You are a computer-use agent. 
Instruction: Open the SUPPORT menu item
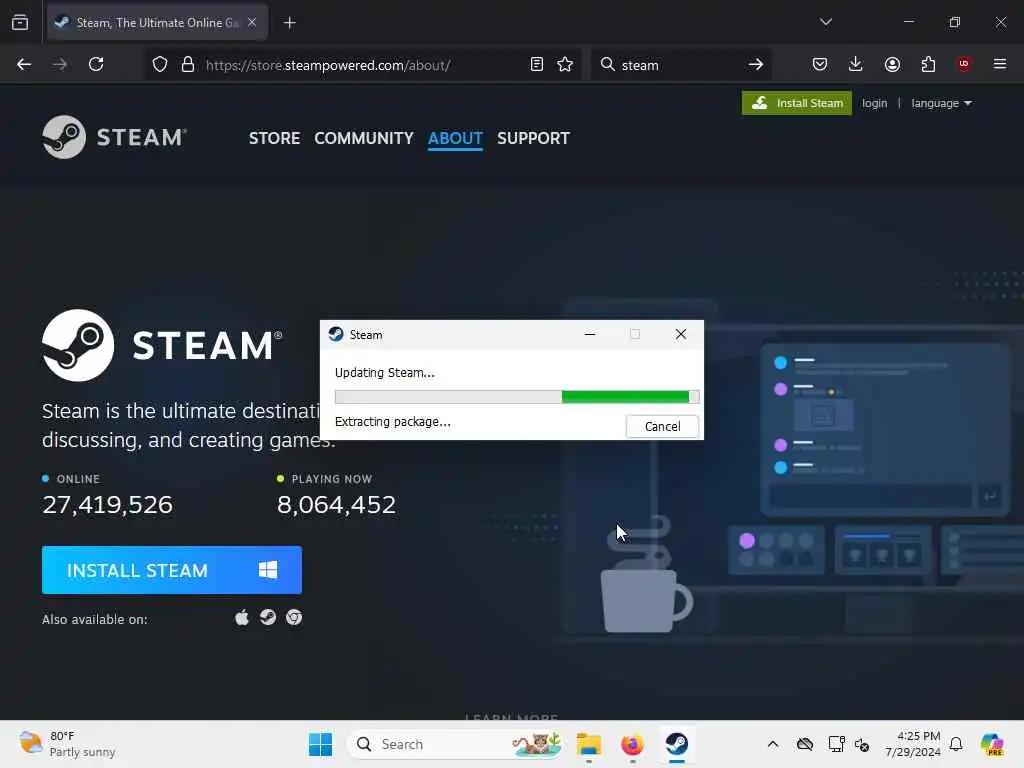coord(533,138)
